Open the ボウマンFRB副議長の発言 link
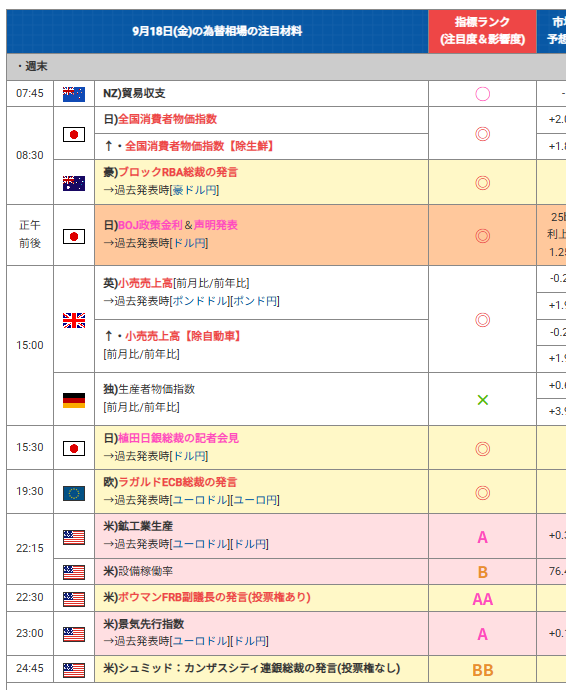The width and height of the screenshot is (566, 690). click(x=214, y=597)
